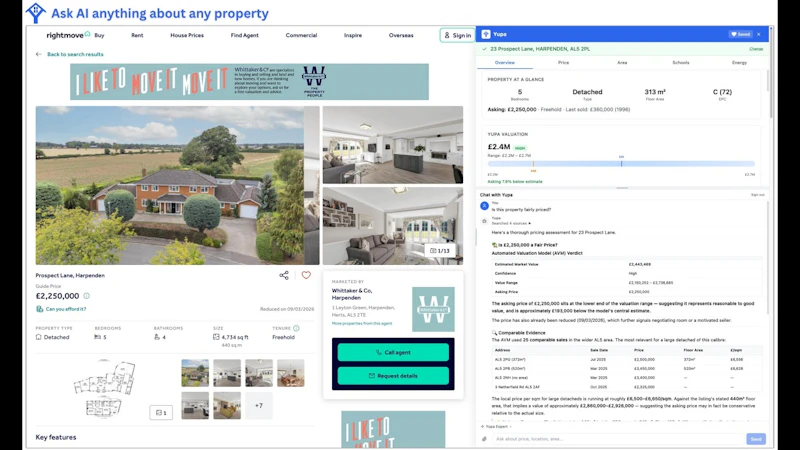Open the House Prices menu

coord(187,35)
